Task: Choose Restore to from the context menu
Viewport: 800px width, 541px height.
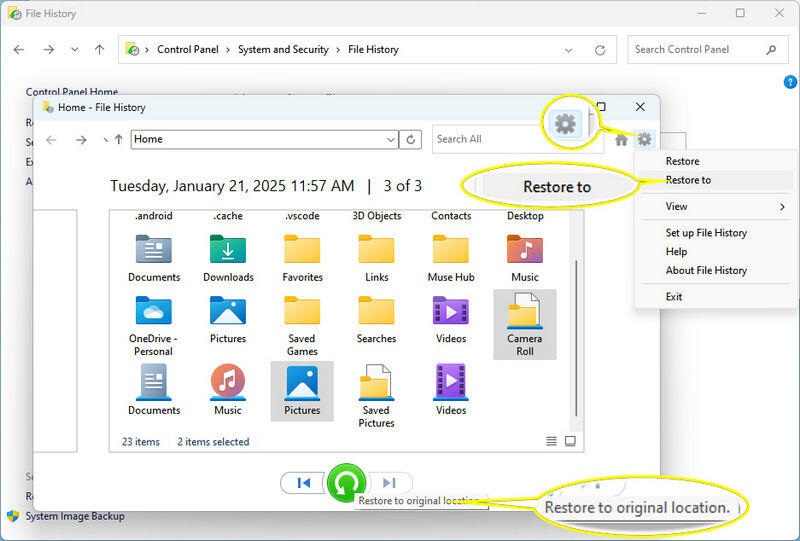Action: [688, 180]
